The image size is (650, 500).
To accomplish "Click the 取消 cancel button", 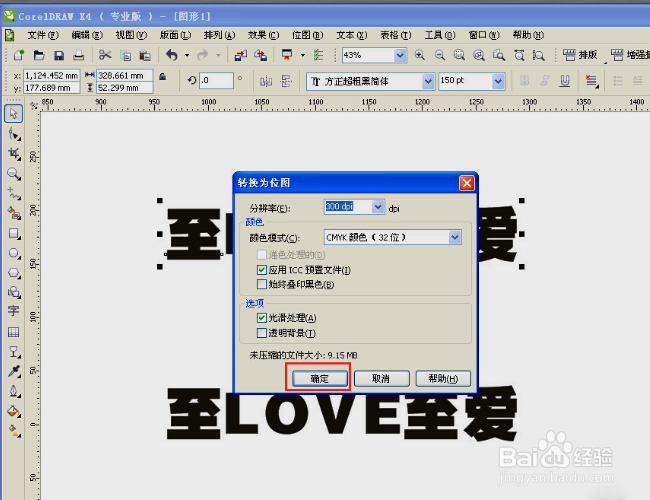I will pos(381,378).
